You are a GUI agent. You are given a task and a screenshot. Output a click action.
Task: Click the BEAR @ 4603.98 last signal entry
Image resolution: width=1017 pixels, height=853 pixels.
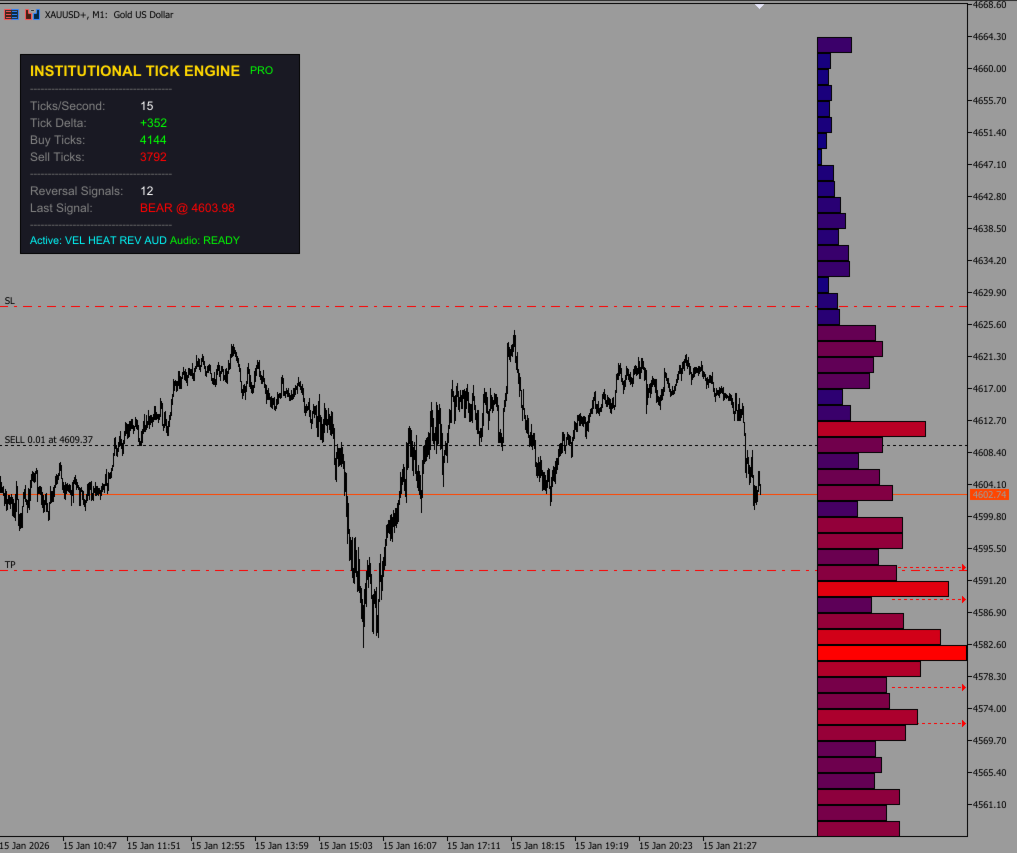tap(188, 208)
